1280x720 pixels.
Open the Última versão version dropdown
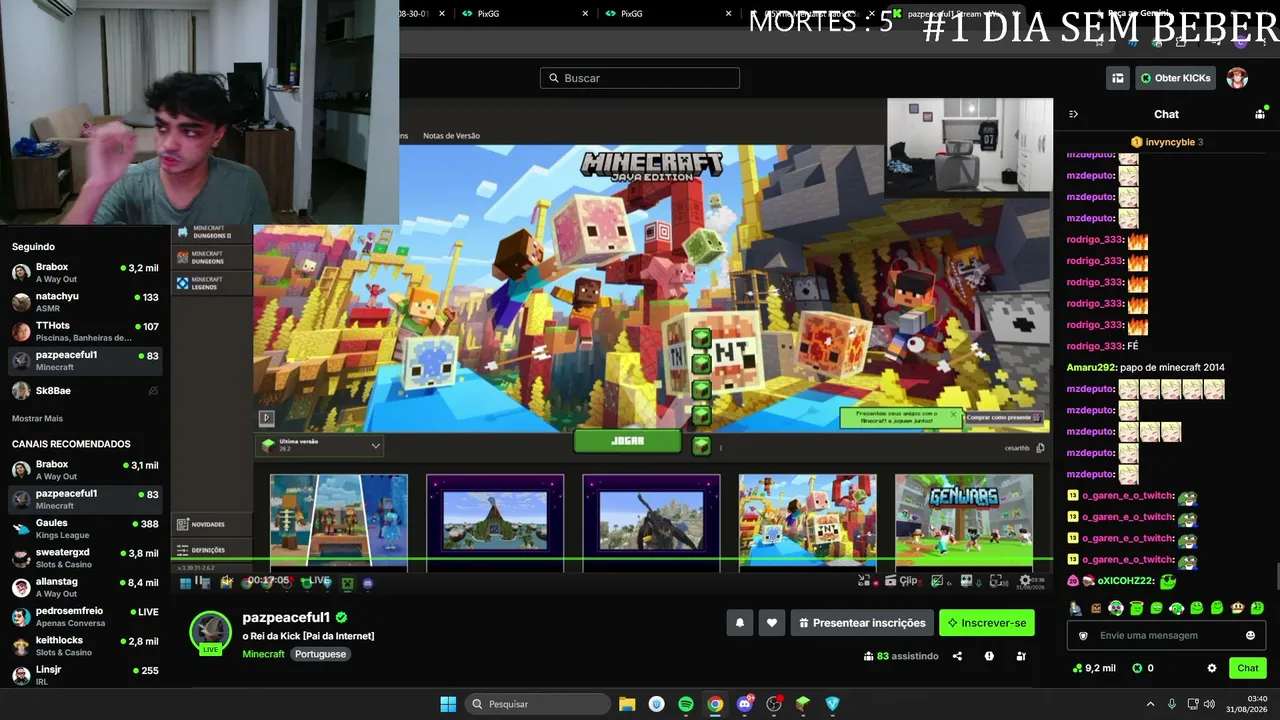[320, 445]
